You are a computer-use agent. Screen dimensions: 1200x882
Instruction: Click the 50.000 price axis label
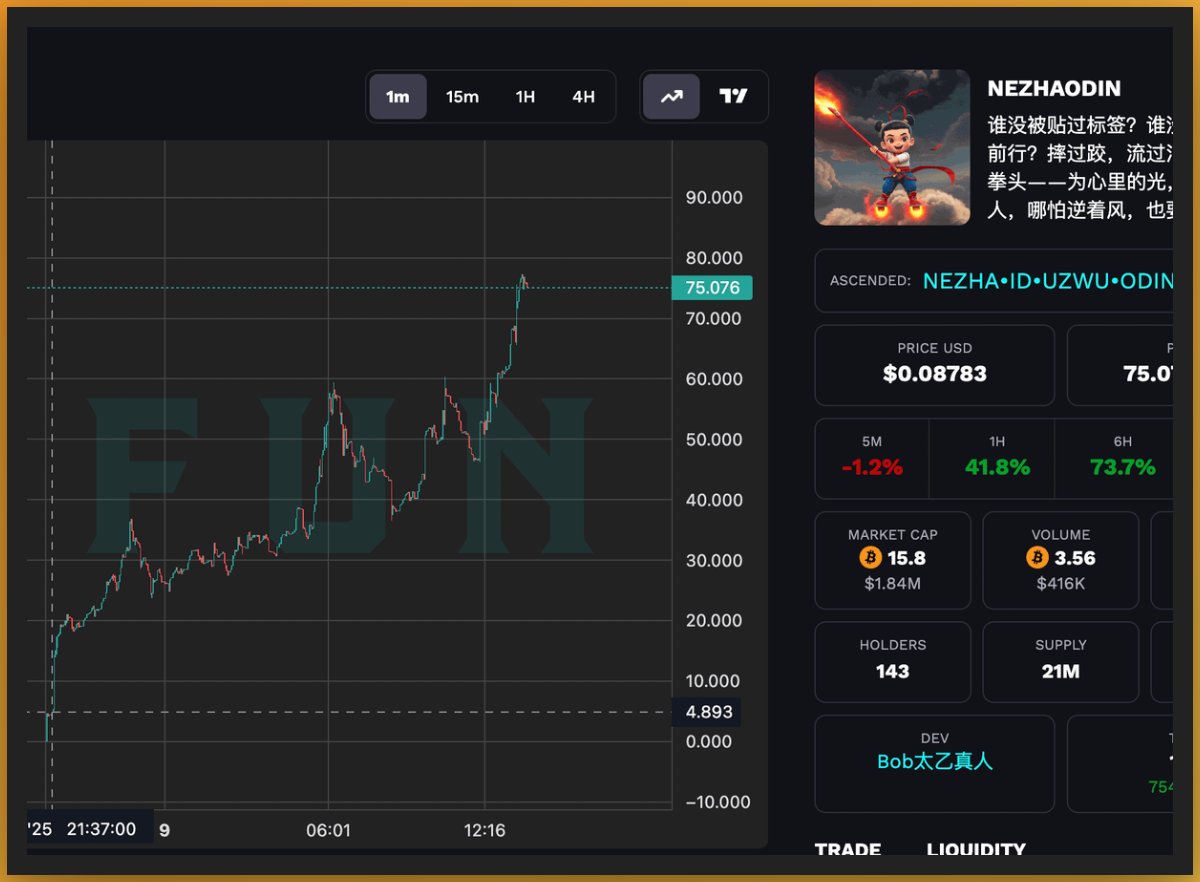(x=714, y=440)
